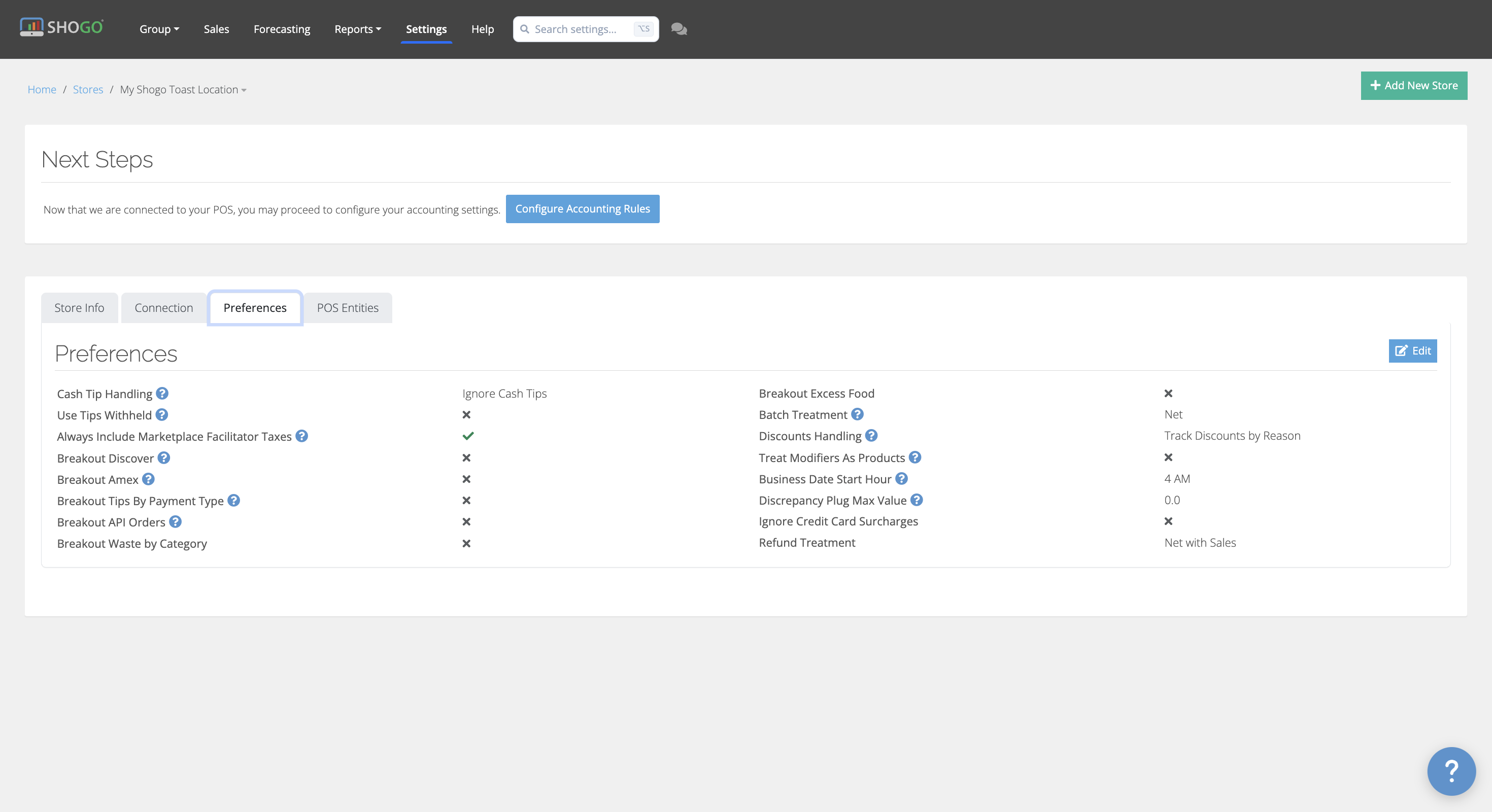Image resolution: width=1492 pixels, height=812 pixels.
Task: Click help icon beside Cash Tip Handling
Action: pyautogui.click(x=162, y=394)
